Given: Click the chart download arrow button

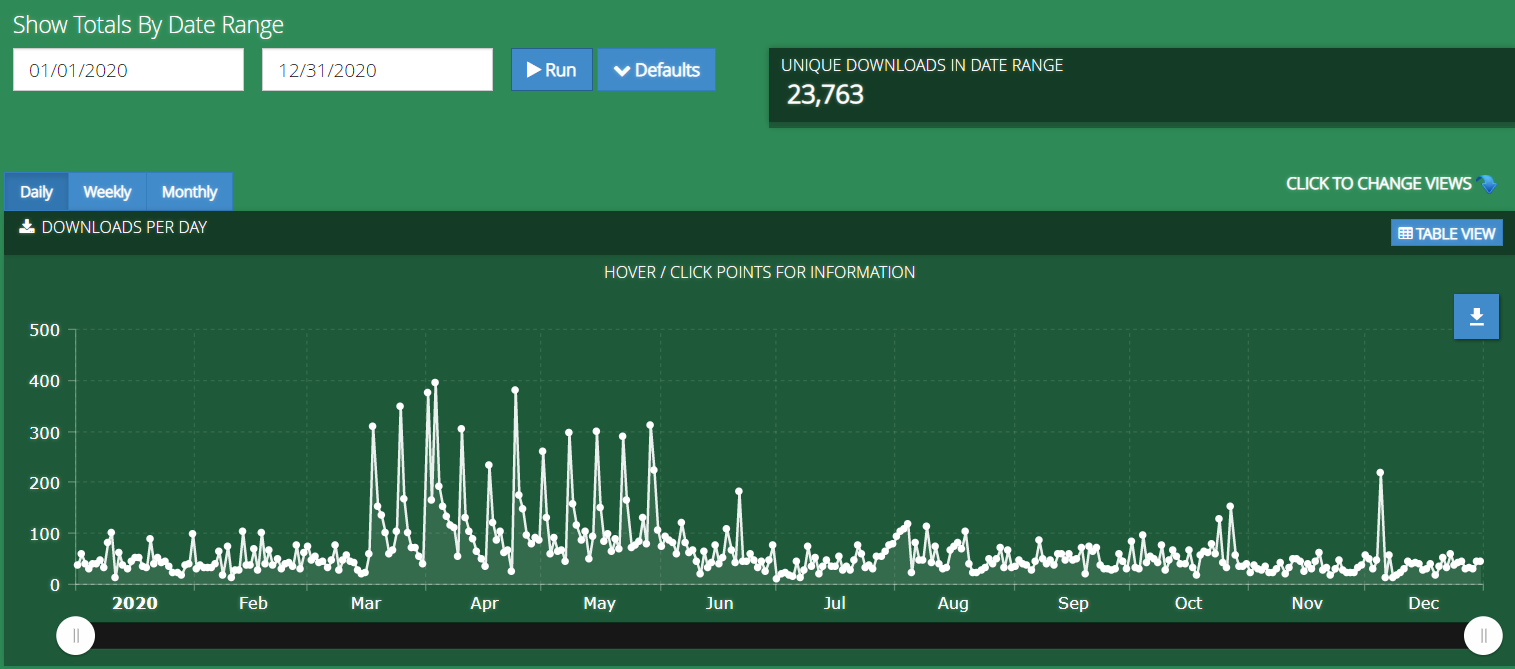Looking at the screenshot, I should 1476,317.
